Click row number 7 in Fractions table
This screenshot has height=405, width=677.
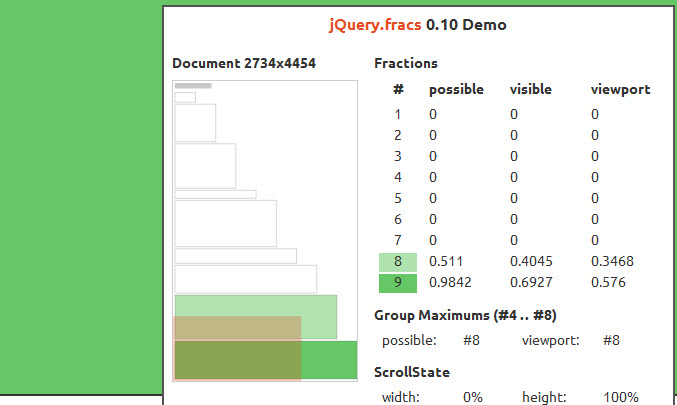[x=398, y=240]
